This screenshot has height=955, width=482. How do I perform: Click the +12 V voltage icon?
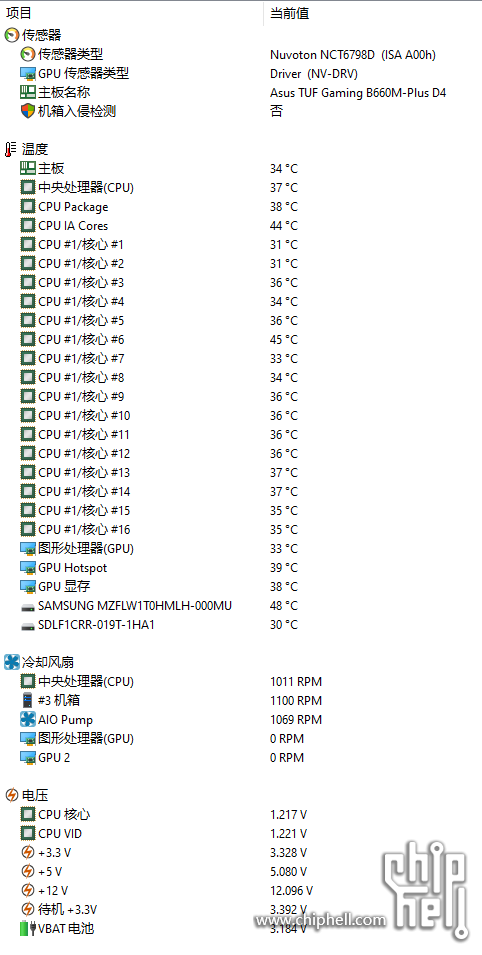(x=28, y=891)
